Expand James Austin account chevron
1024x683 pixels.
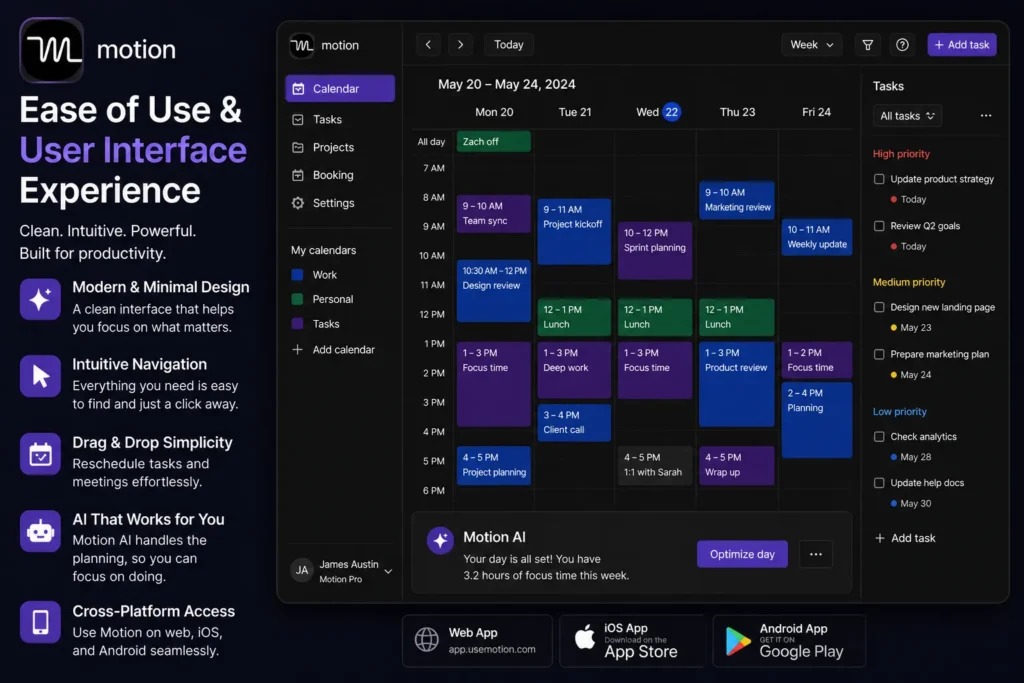tap(388, 571)
